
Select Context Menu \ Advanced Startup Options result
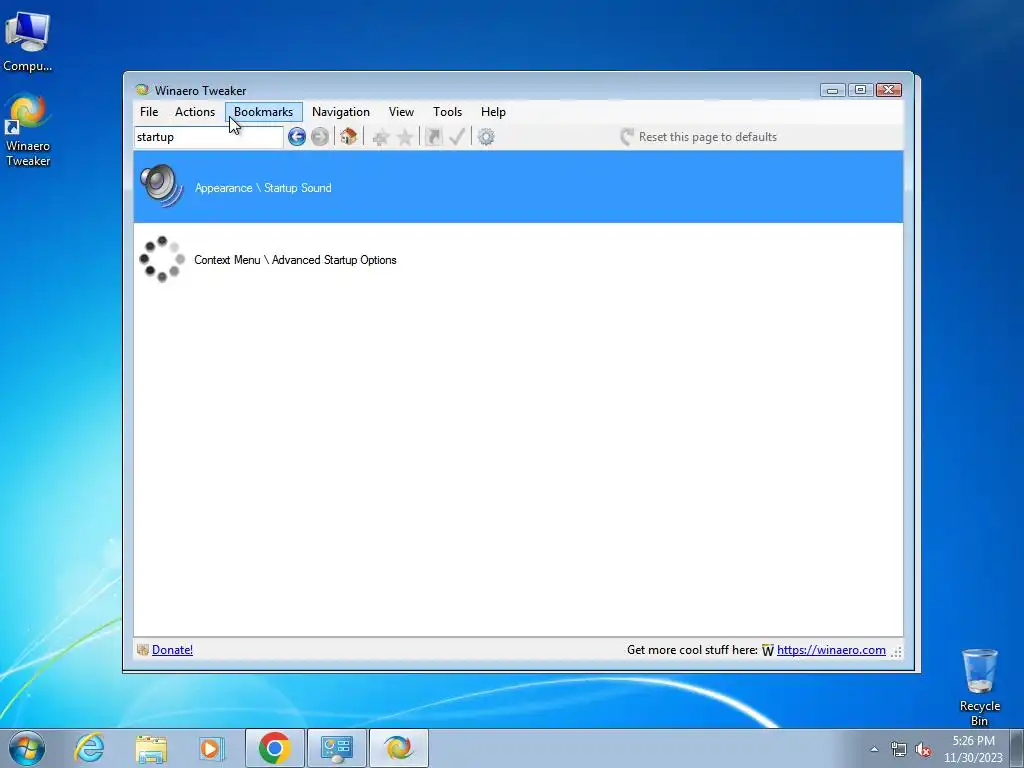tap(519, 259)
